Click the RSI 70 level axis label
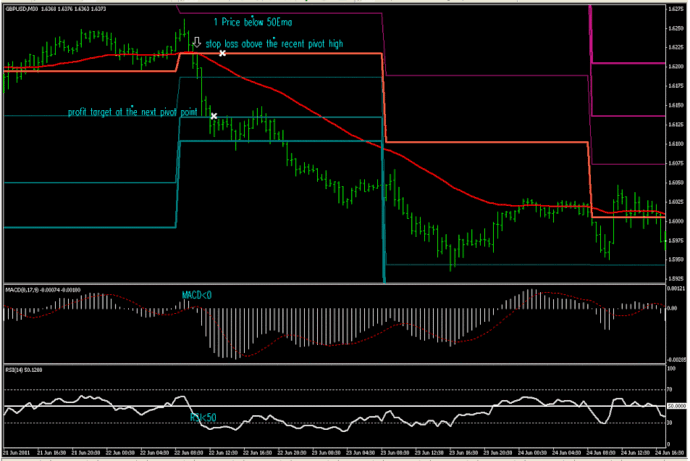The height and width of the screenshot is (461, 690). [x=670, y=390]
